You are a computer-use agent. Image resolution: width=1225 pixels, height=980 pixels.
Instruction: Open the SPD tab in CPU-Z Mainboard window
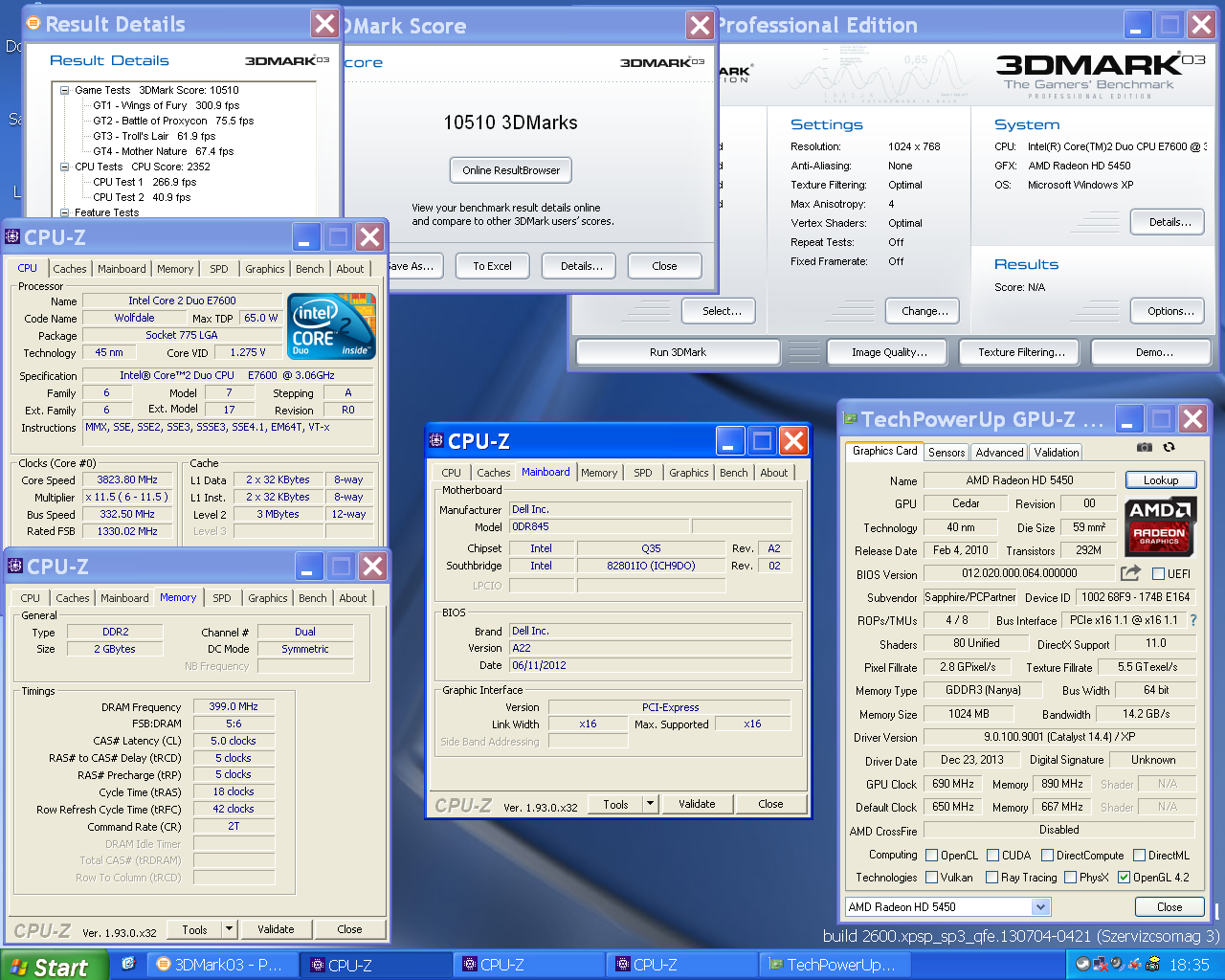pyautogui.click(x=643, y=473)
